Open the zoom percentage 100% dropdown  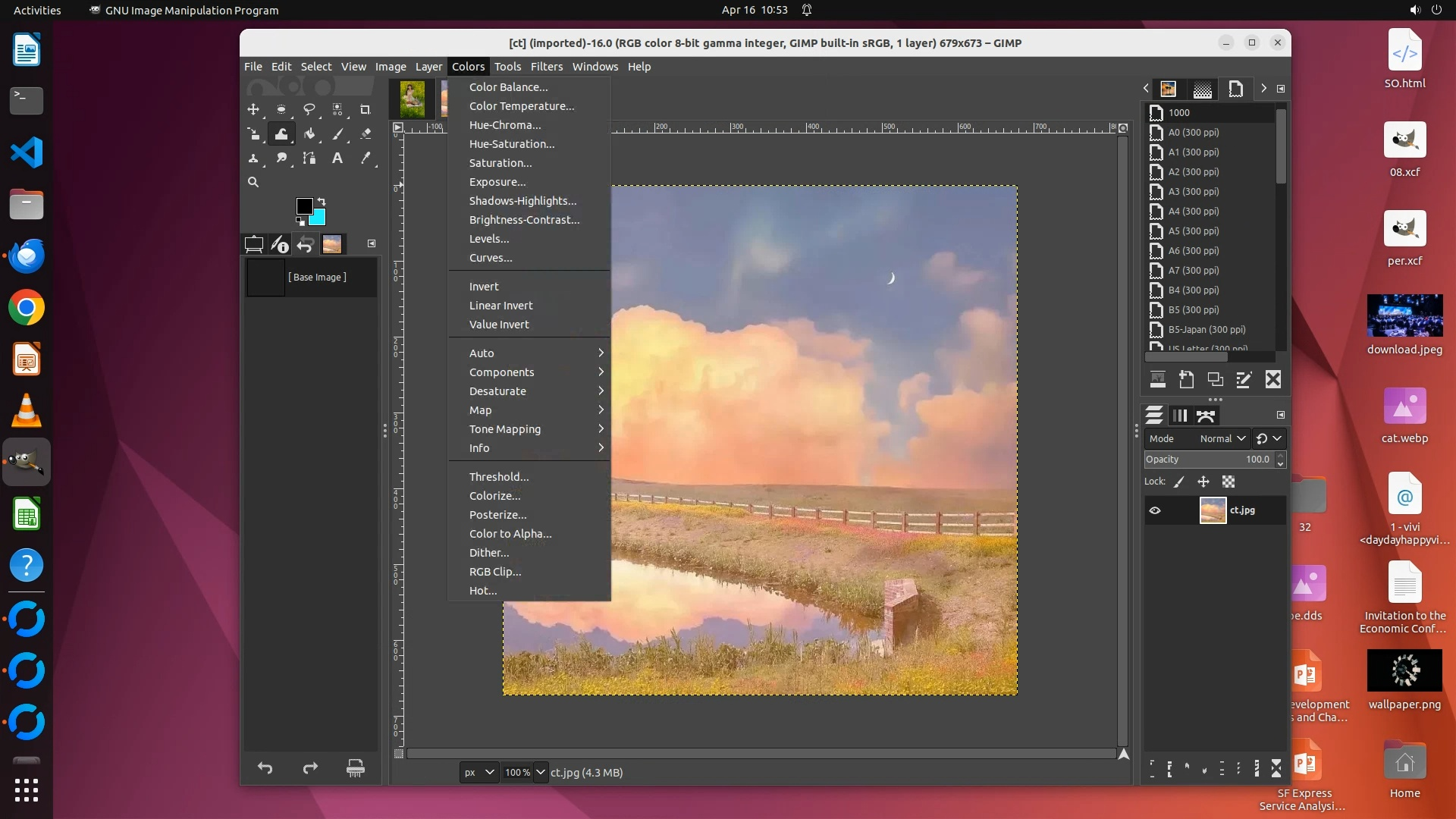[540, 772]
